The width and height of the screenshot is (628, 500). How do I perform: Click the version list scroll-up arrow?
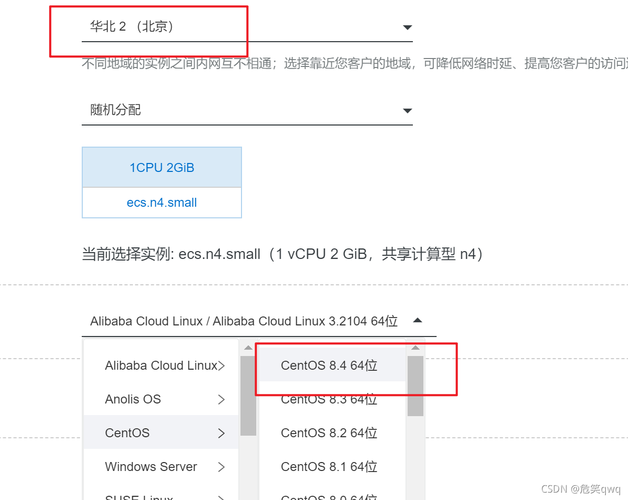415,348
